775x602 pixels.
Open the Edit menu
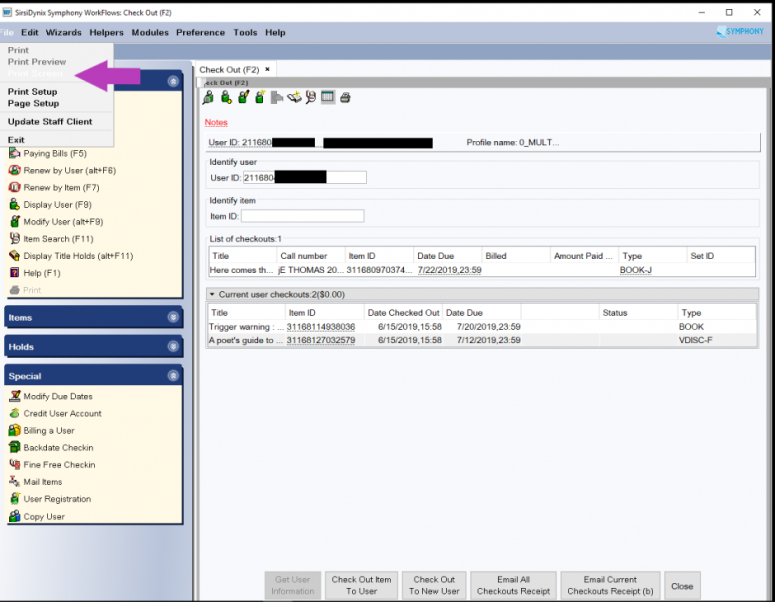click(30, 33)
